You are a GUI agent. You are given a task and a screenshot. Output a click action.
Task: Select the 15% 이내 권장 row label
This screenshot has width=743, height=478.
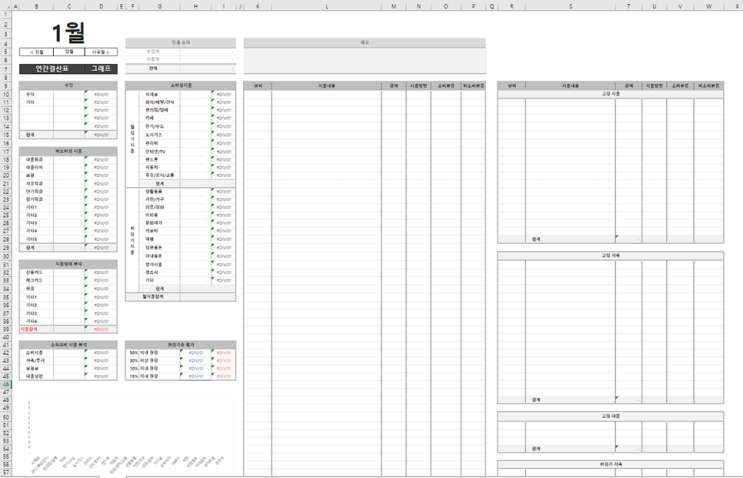point(144,377)
